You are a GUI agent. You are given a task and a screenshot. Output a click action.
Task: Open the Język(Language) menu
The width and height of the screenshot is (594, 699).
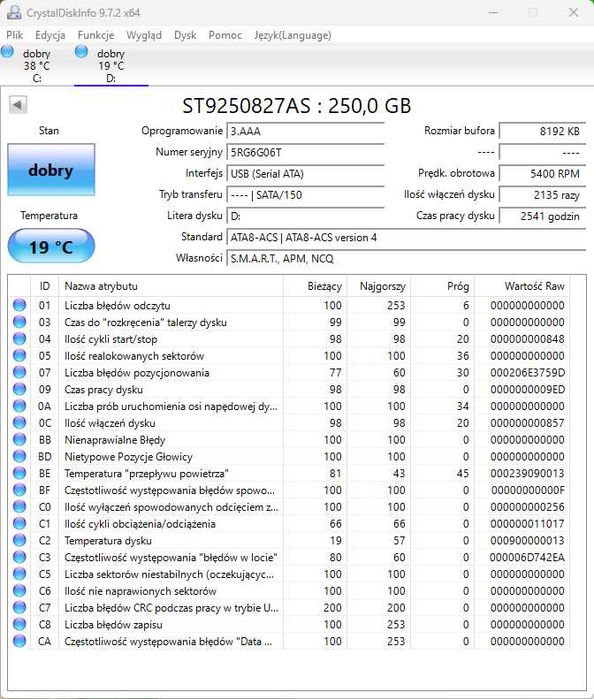click(293, 35)
